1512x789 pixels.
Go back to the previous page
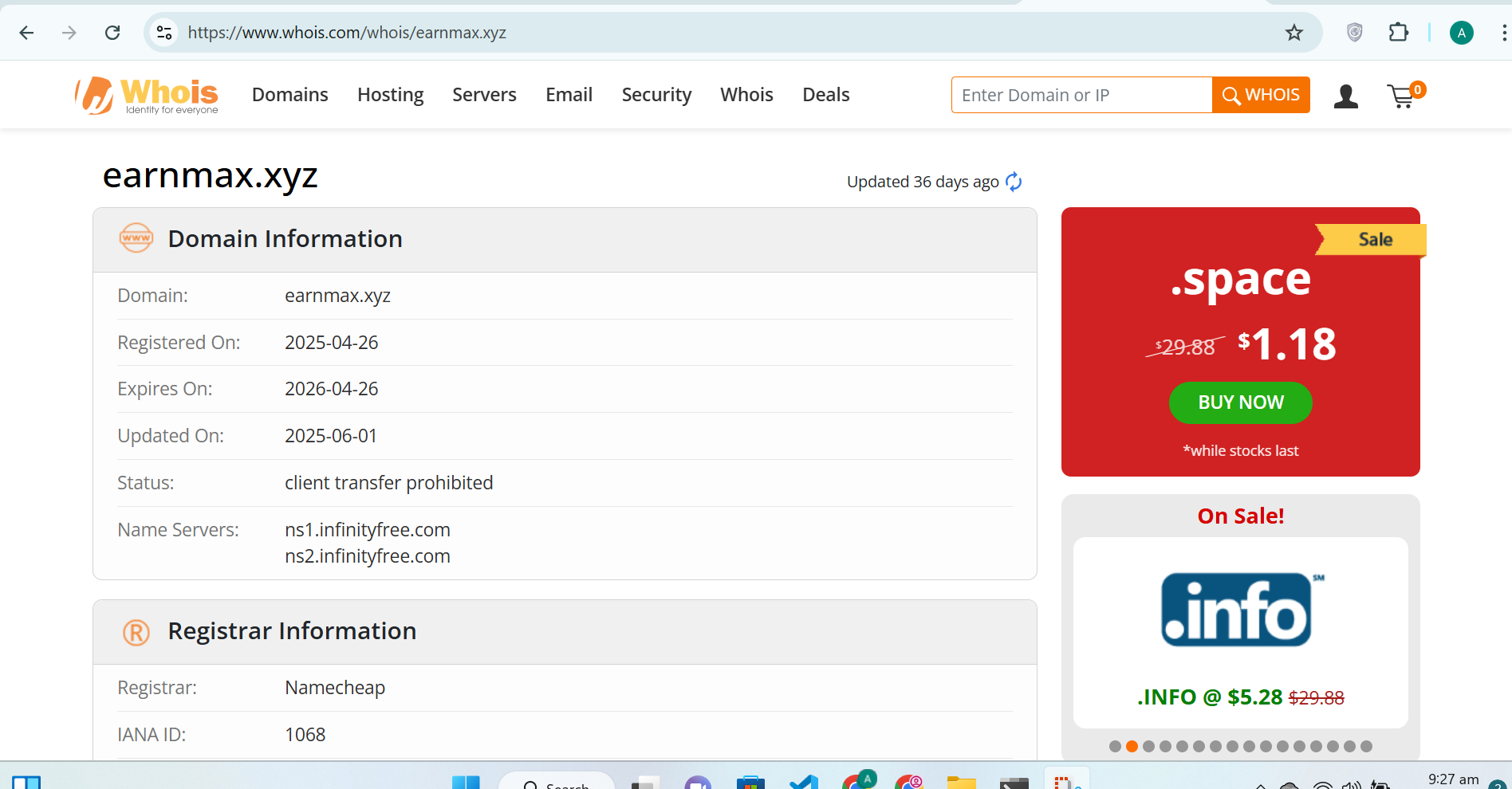26,33
